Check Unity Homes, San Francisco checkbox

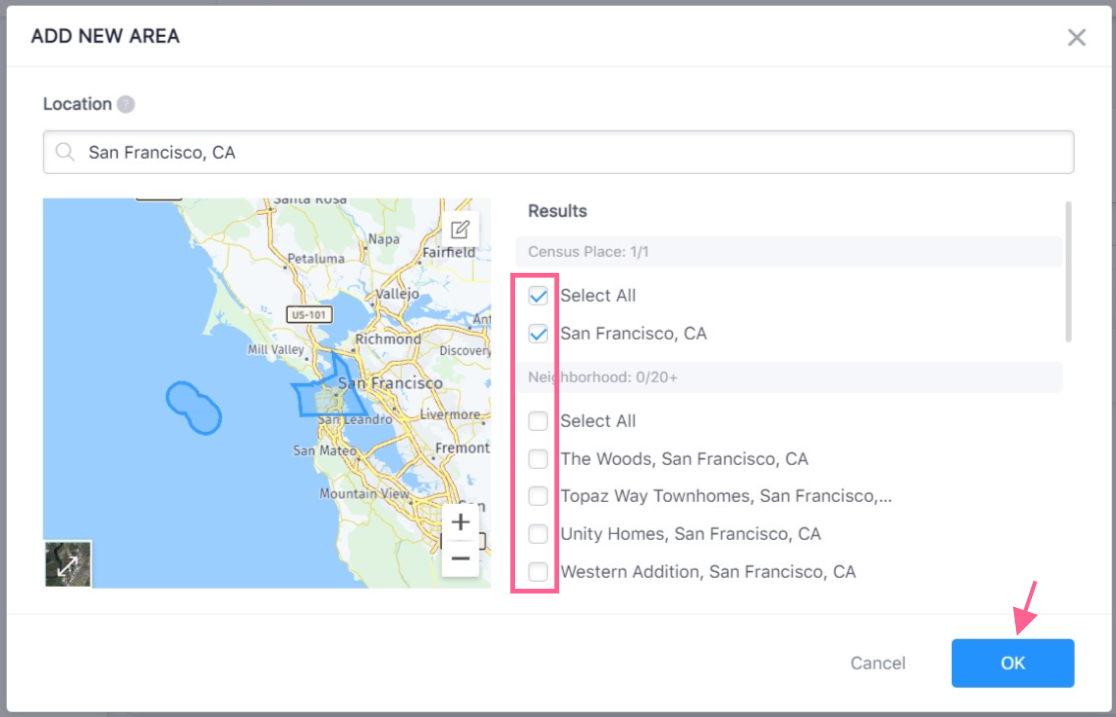(x=538, y=534)
